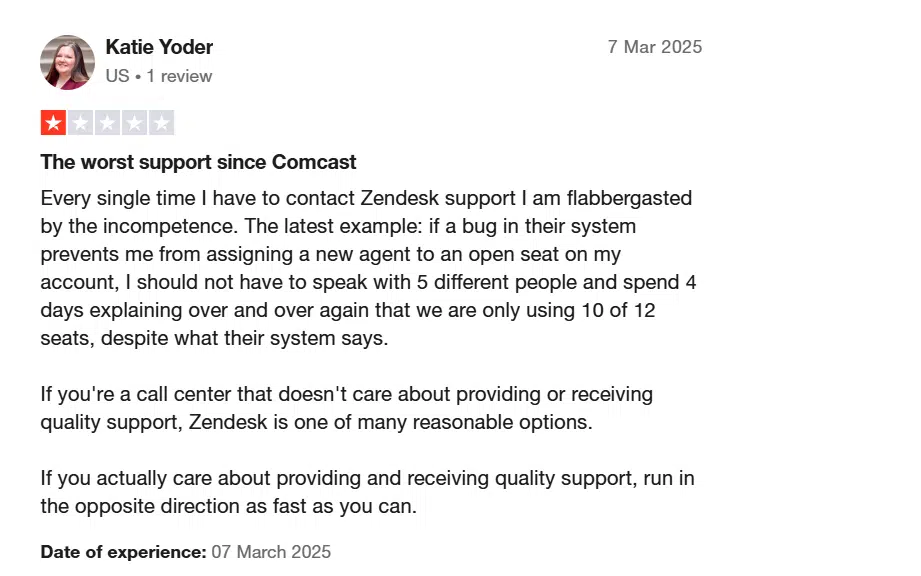Click the fourth gray rating star

click(x=134, y=123)
